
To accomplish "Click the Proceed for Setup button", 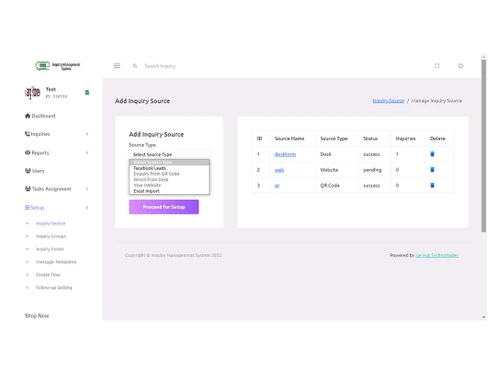I will [164, 207].
